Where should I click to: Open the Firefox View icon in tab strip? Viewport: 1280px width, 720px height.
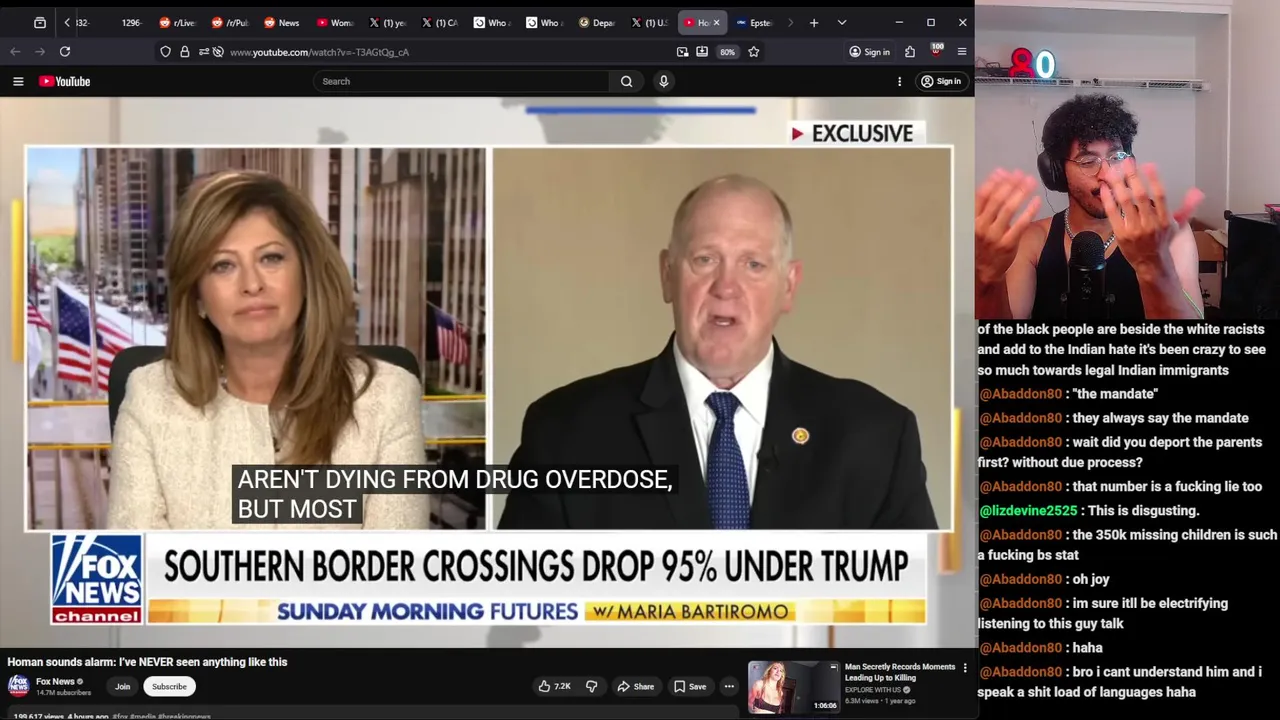tap(40, 22)
